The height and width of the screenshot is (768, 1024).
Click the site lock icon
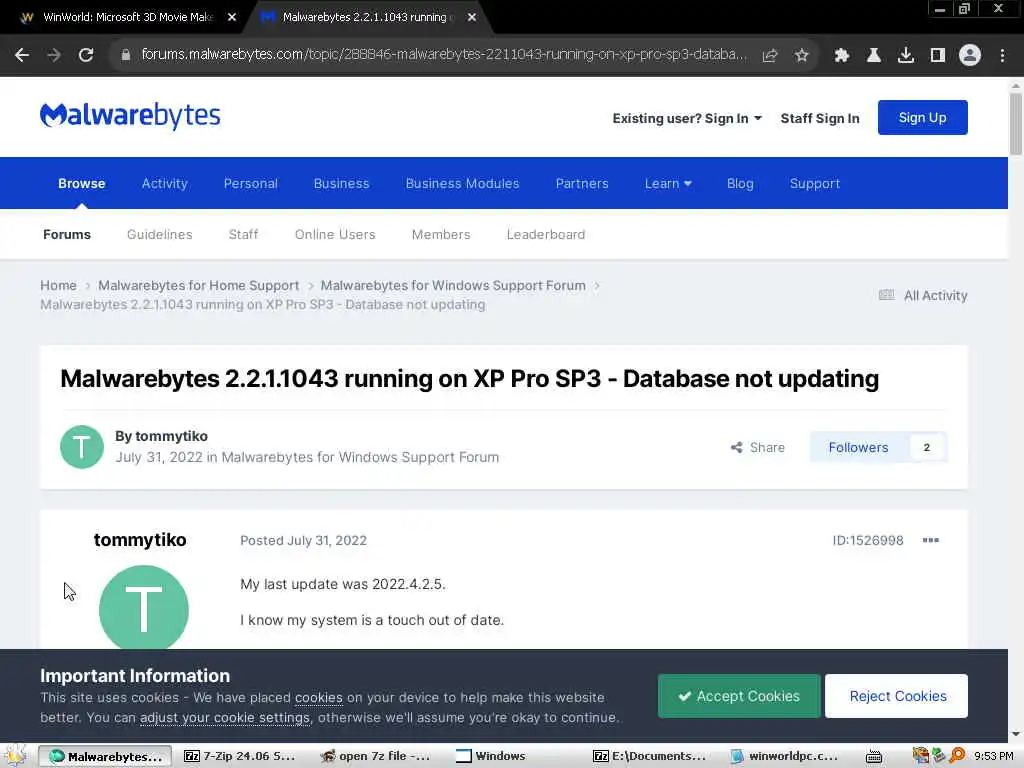pyautogui.click(x=126, y=55)
